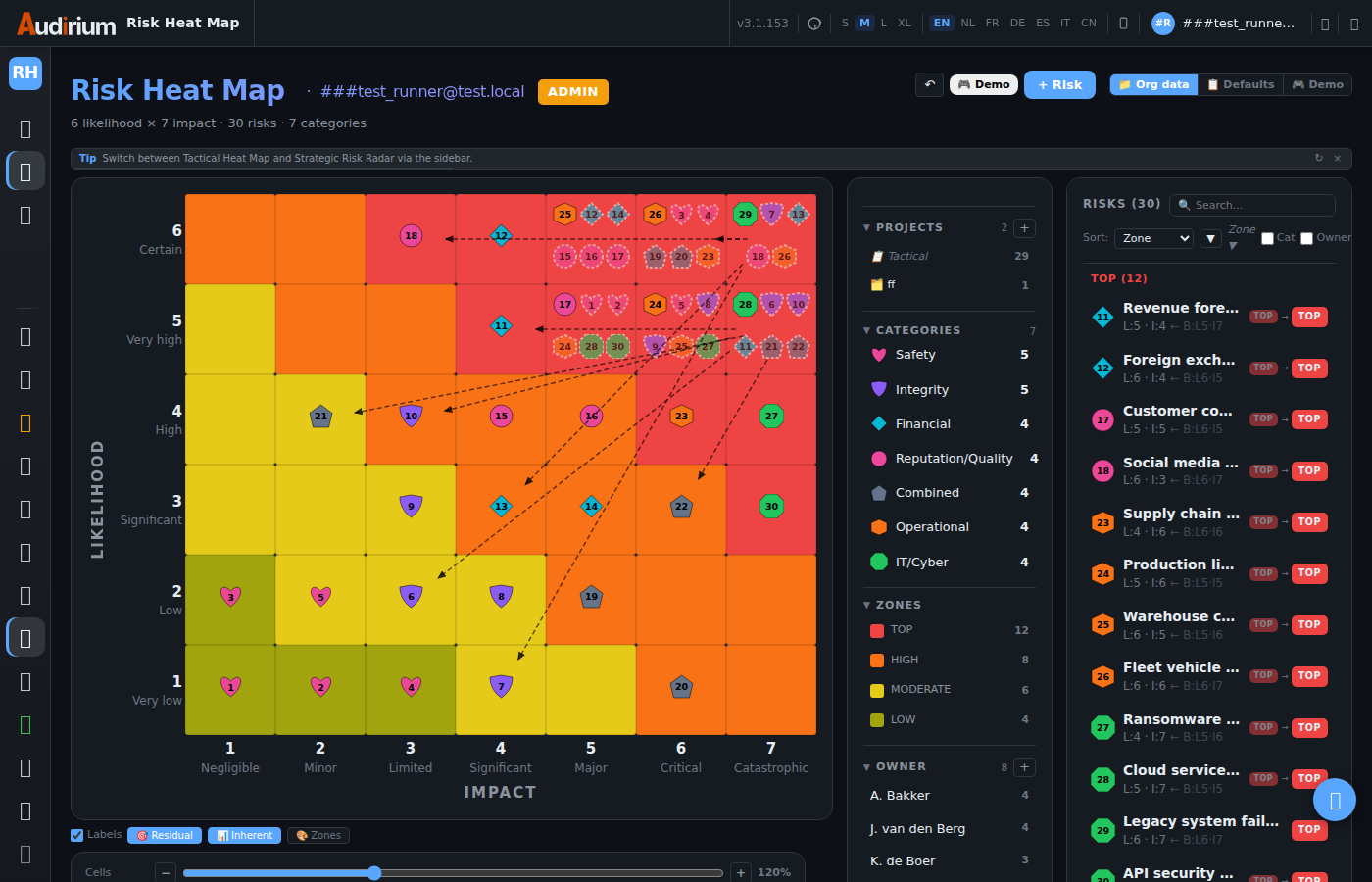Filter by the Financial category
This screenshot has width=1372, height=882.
tap(949, 424)
